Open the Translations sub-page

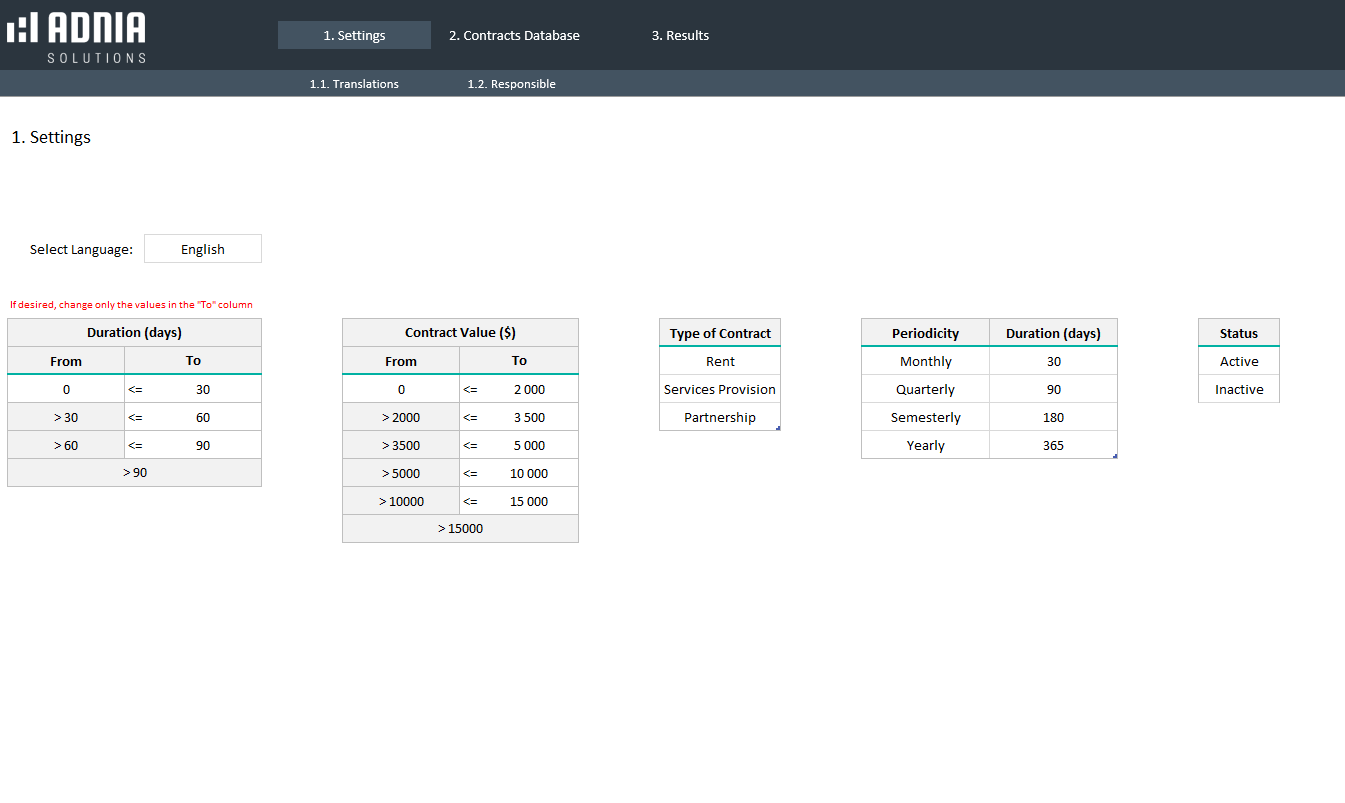pyautogui.click(x=354, y=84)
